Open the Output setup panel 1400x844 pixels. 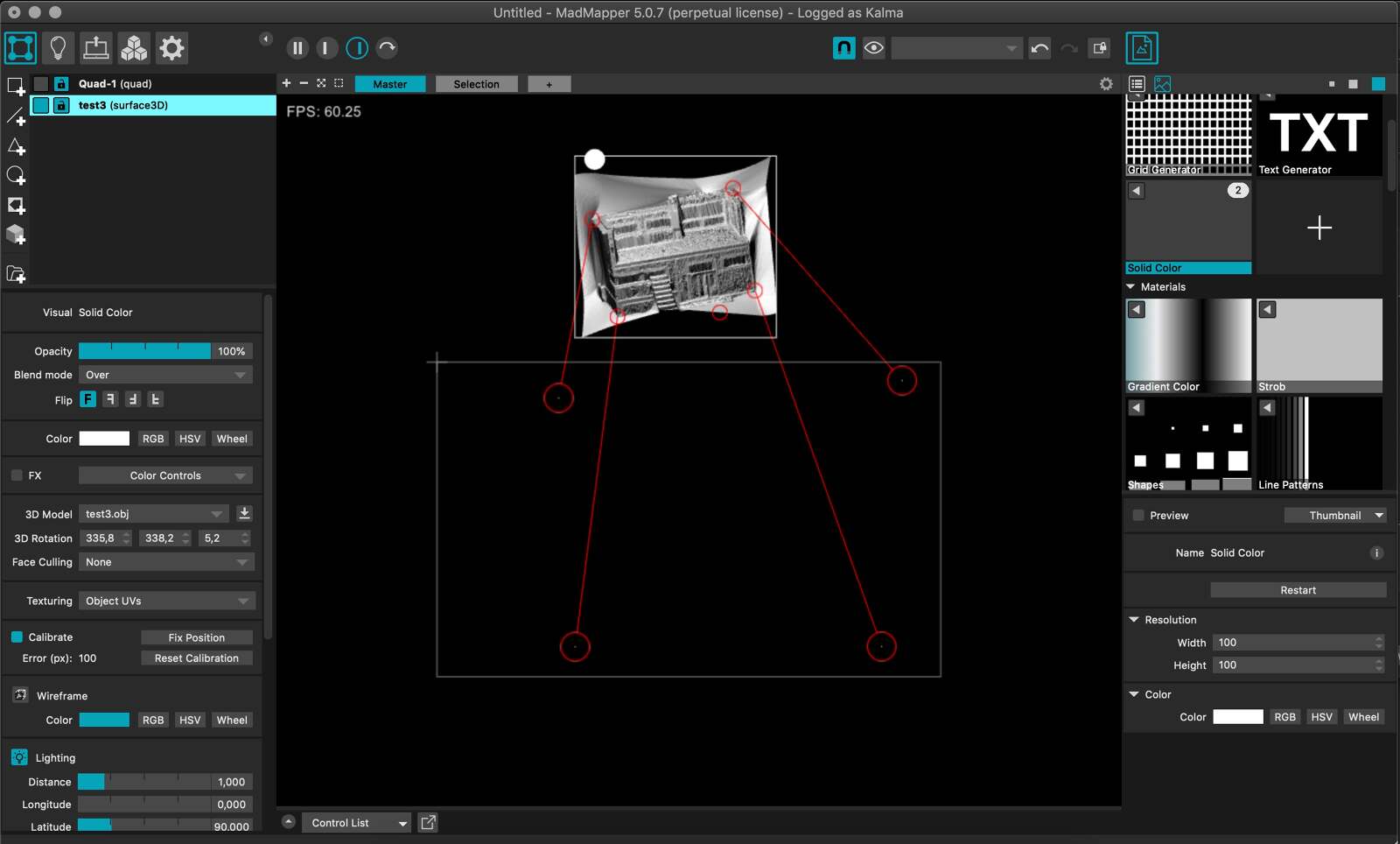[96, 48]
